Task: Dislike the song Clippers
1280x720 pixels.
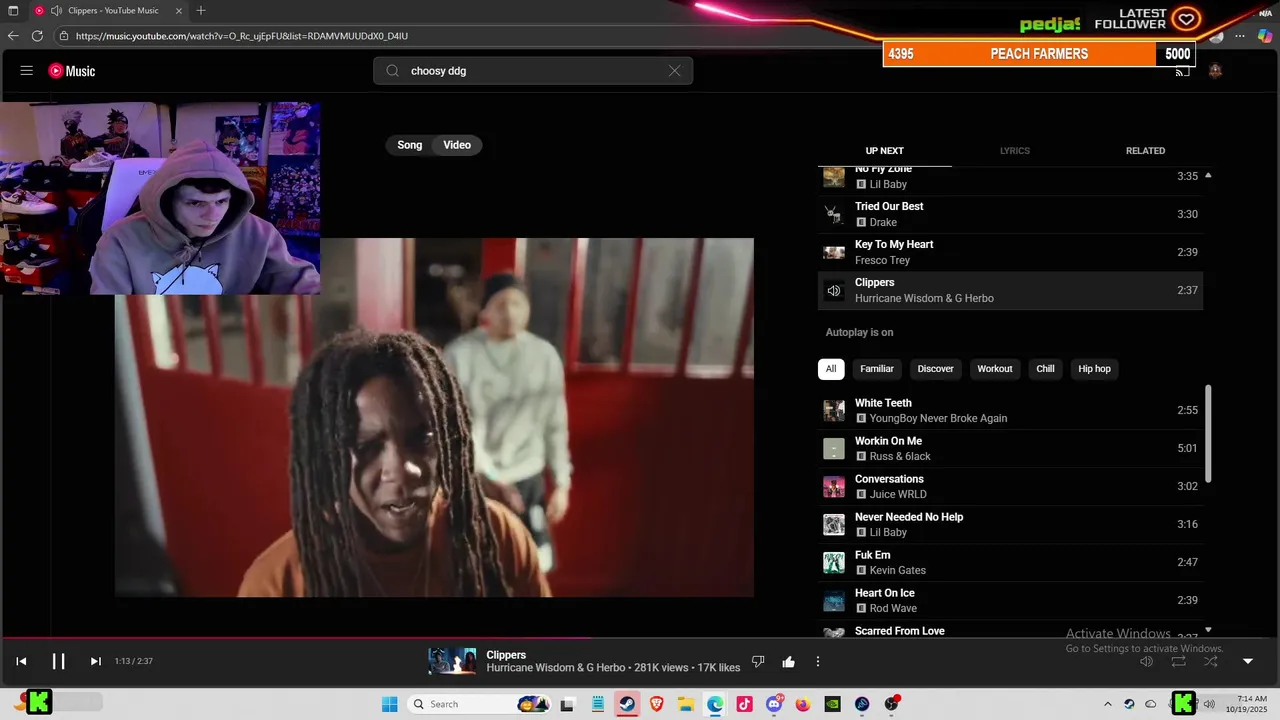Action: (758, 661)
